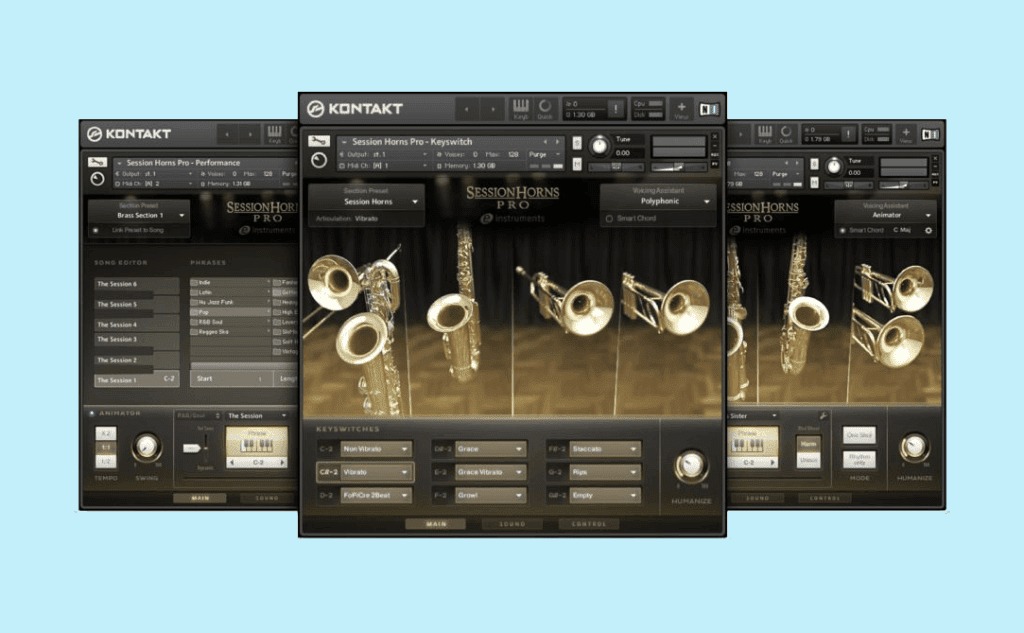Open the Keyb keyboard panel in center window
Screen dimensions: 1024x633
coord(520,108)
